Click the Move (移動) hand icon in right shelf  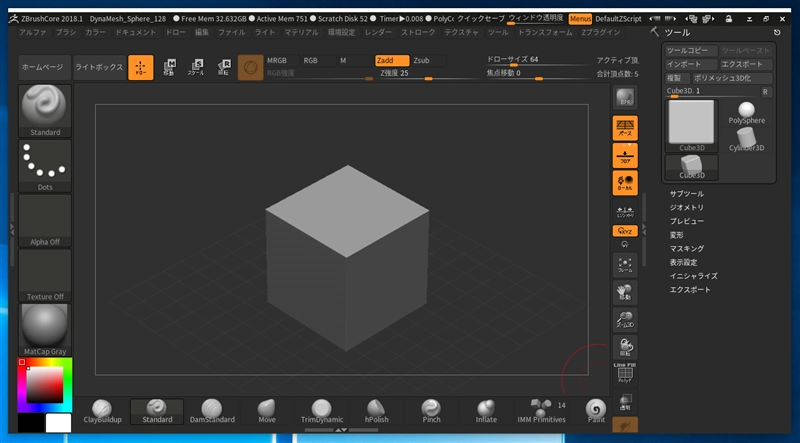[625, 292]
